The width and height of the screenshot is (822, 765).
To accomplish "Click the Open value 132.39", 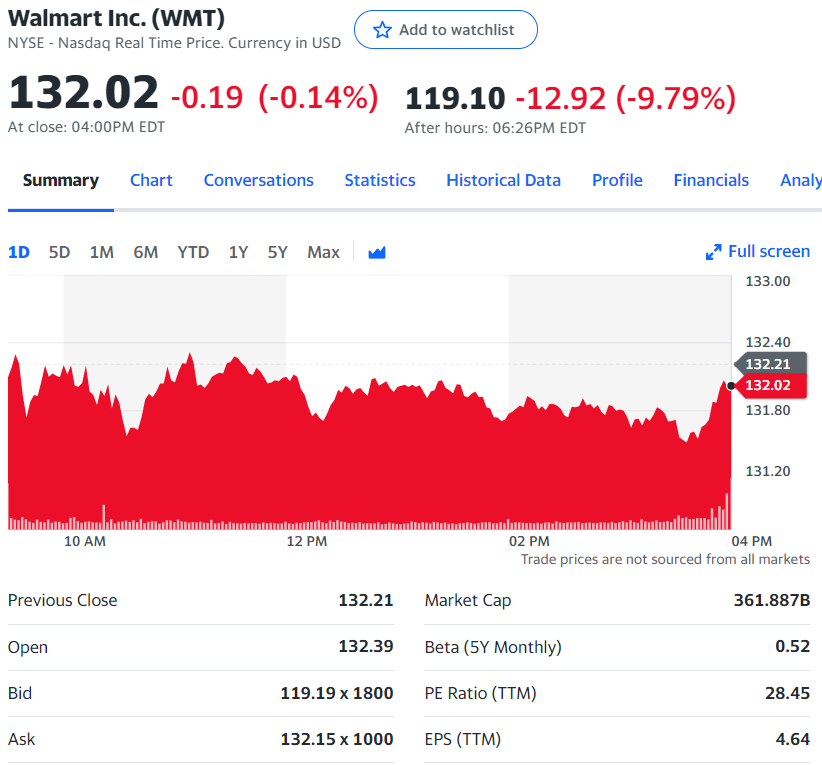I will [365, 647].
